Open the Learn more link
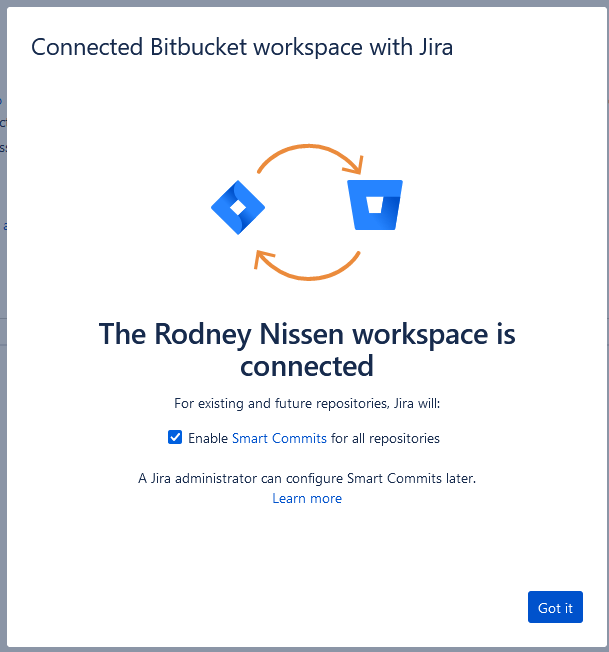This screenshot has height=652, width=609. [307, 498]
